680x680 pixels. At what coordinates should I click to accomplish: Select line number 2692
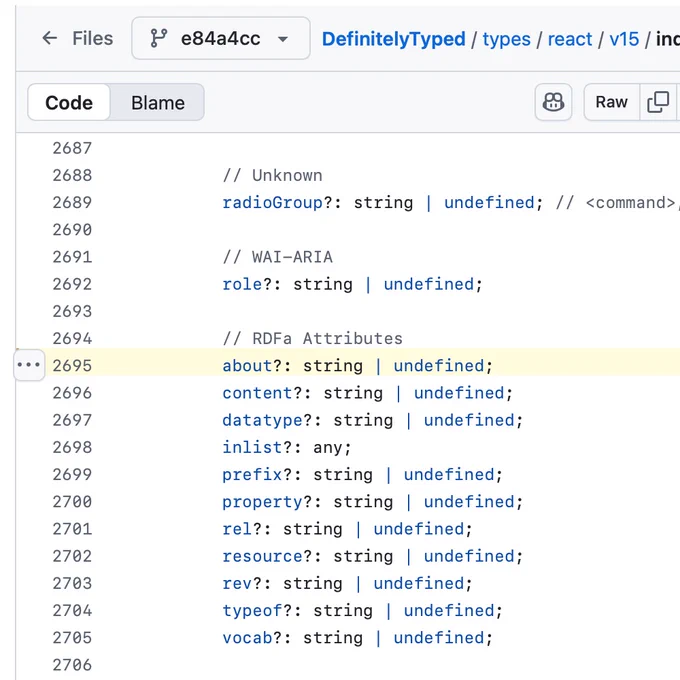pyautogui.click(x=72, y=284)
